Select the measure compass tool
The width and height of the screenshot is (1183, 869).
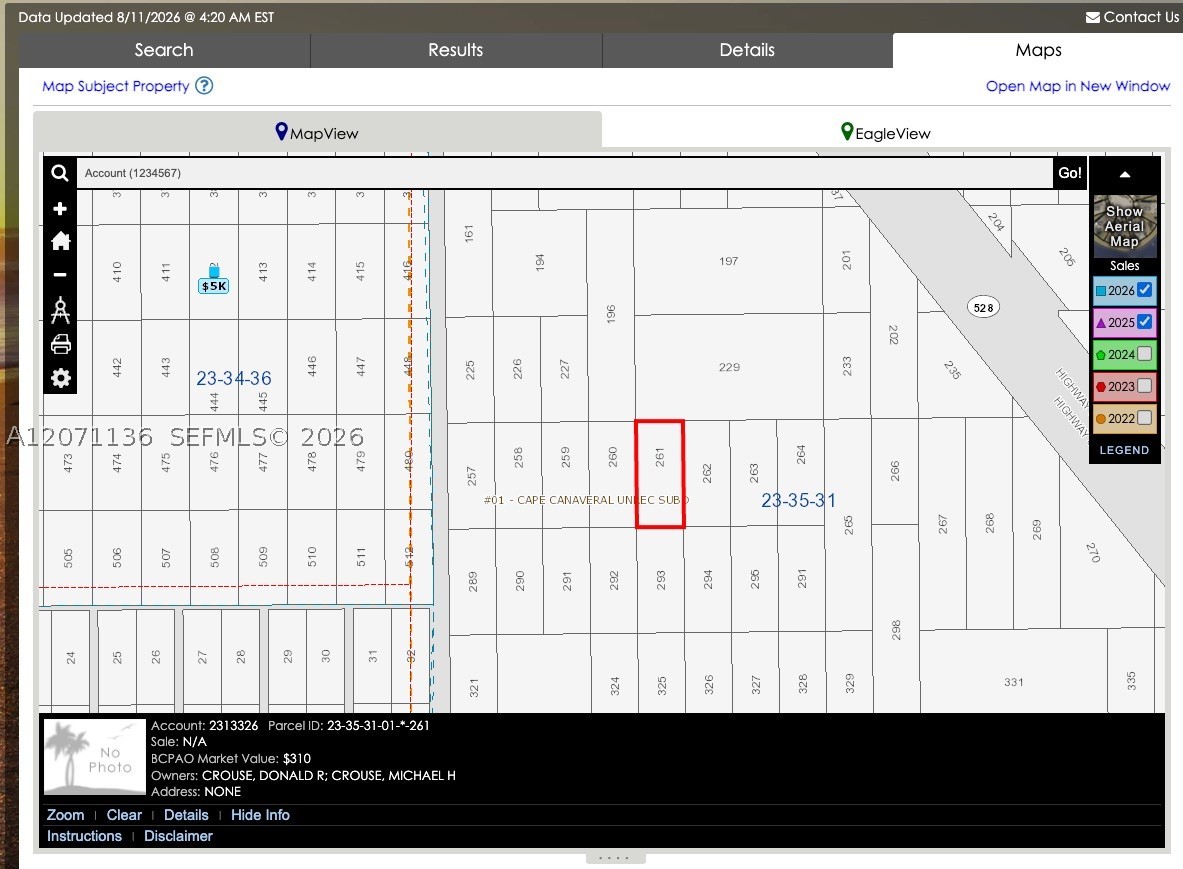(x=60, y=309)
